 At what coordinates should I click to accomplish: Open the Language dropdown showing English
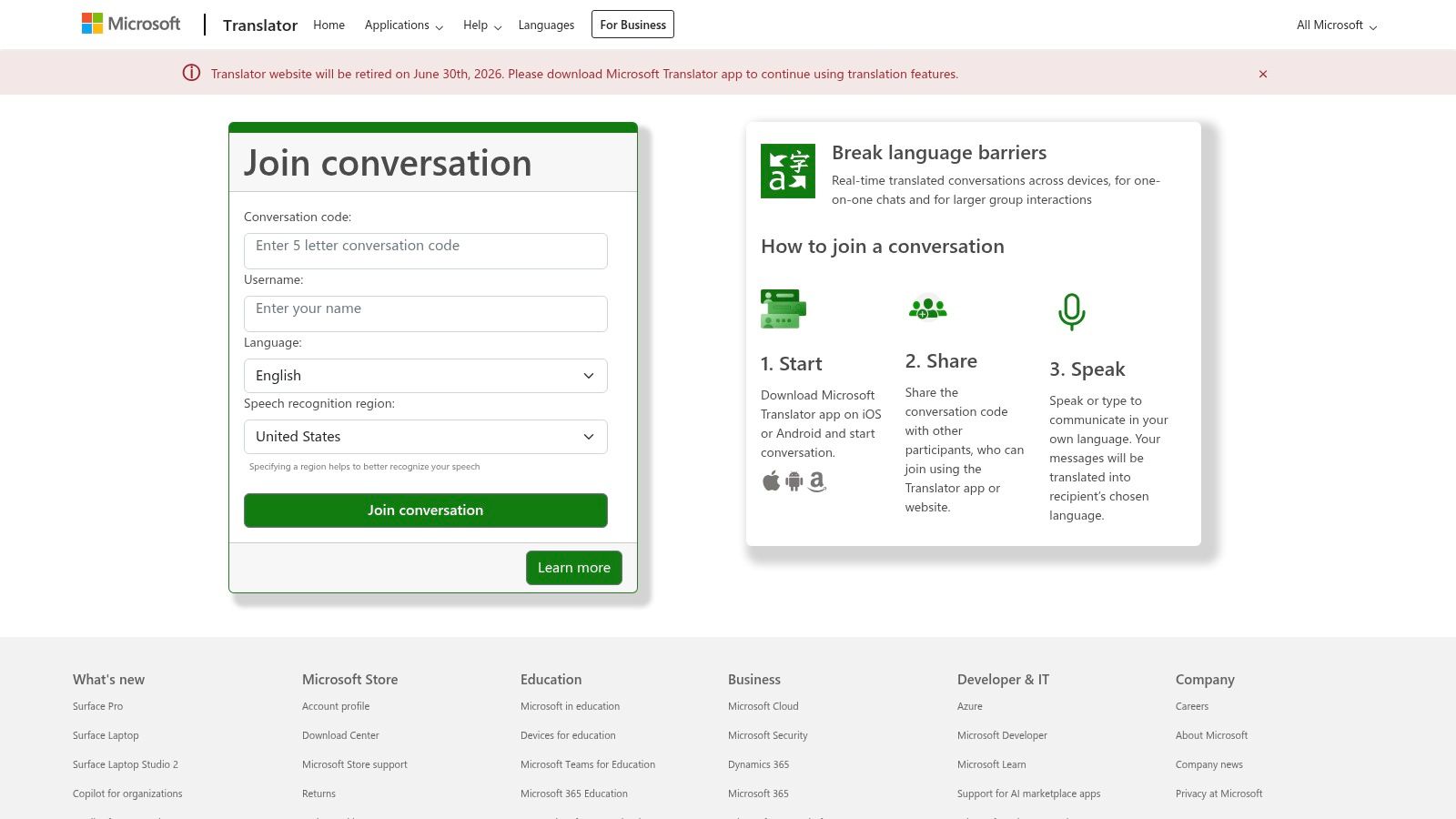(x=425, y=375)
